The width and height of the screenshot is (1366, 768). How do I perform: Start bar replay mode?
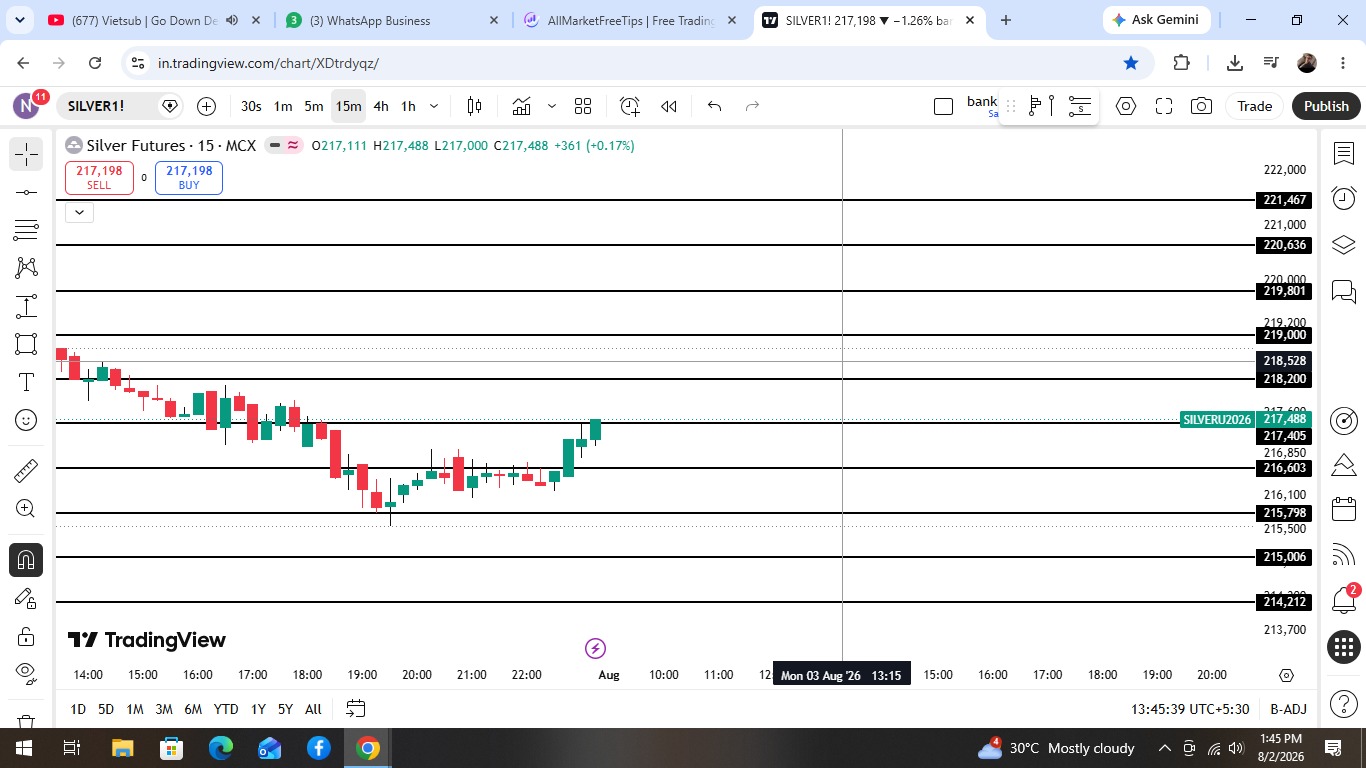(669, 106)
